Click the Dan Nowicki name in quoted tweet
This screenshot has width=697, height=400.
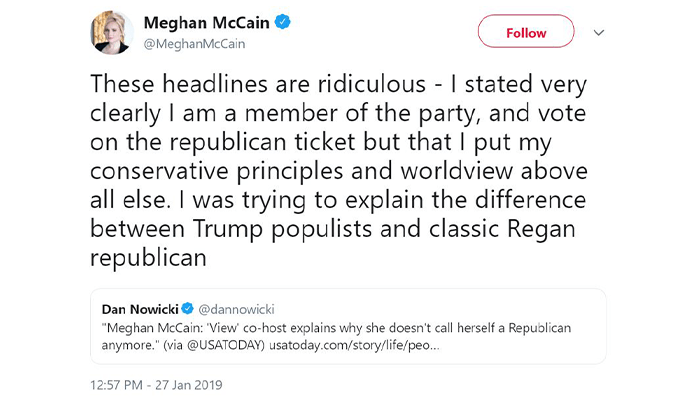click(x=138, y=308)
